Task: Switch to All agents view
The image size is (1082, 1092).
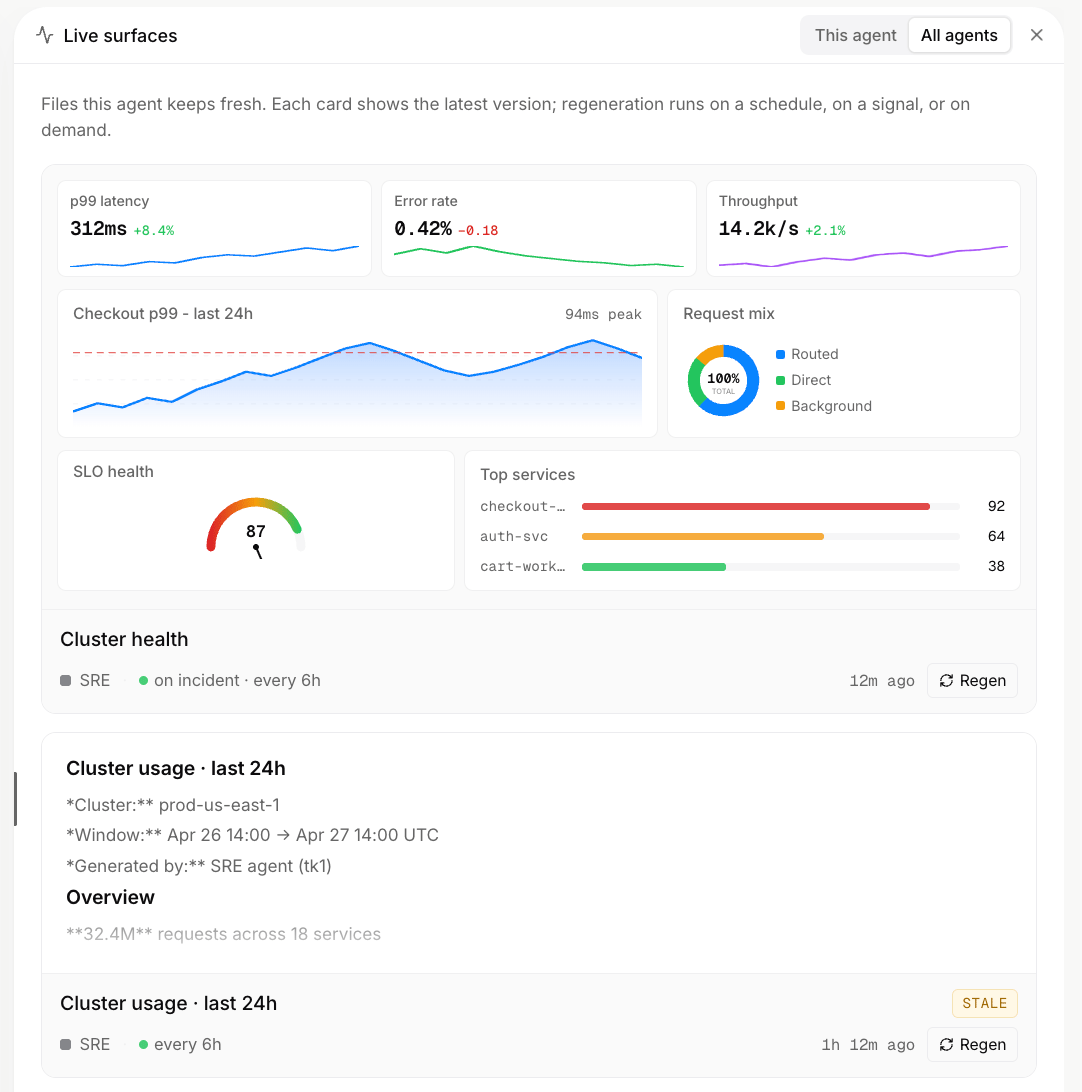Action: click(959, 35)
